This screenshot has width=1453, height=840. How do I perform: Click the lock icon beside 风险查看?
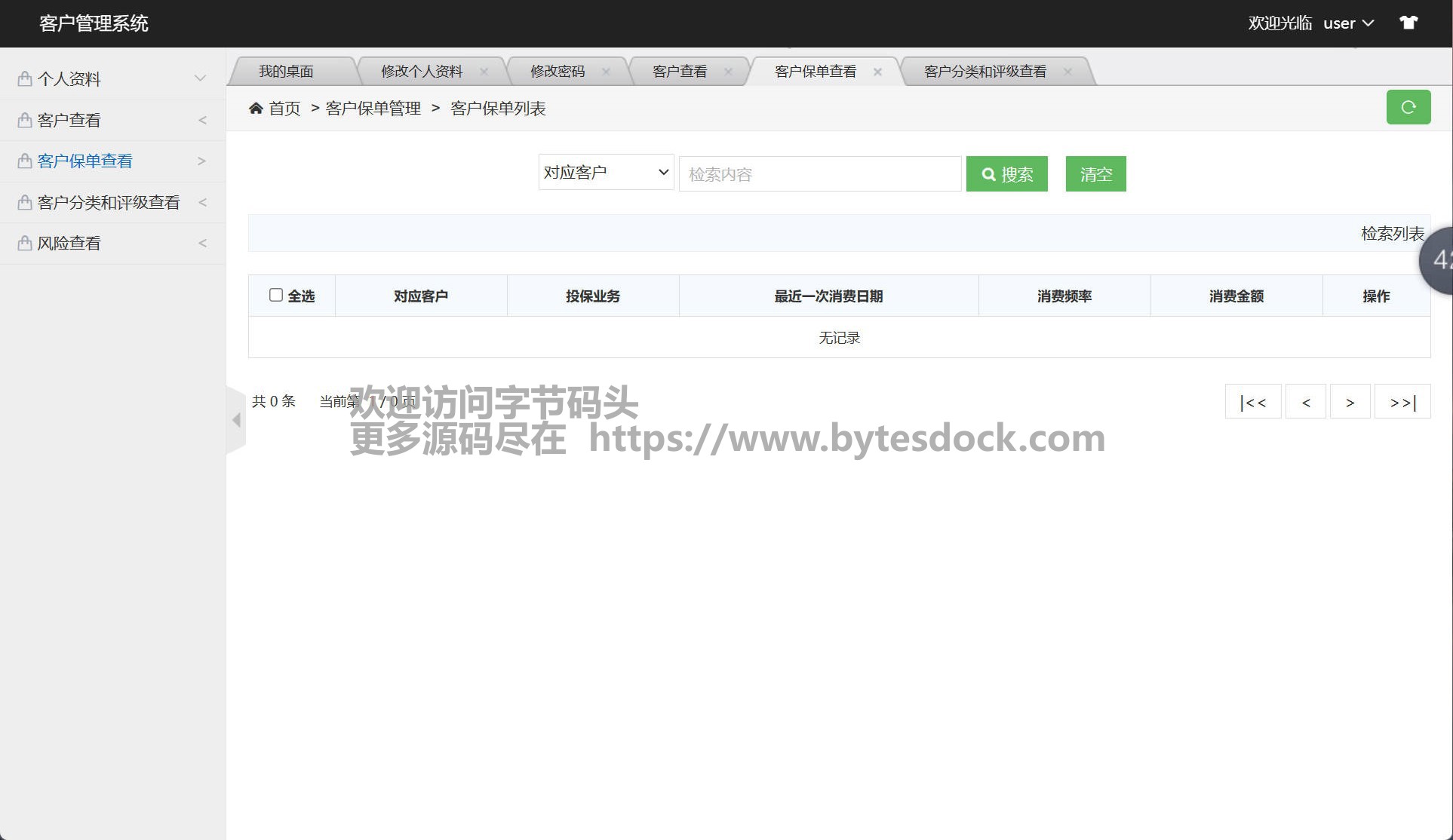(25, 243)
